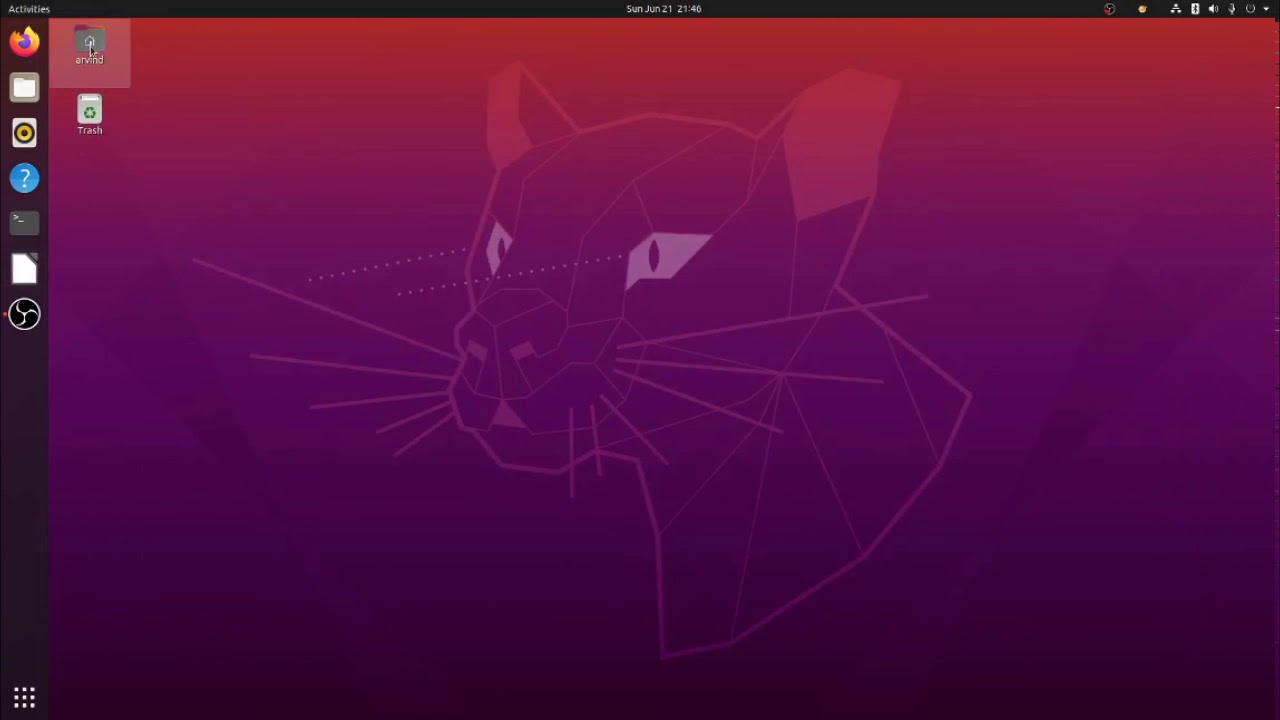
Task: Click the microphone status icon
Action: coord(1231,9)
